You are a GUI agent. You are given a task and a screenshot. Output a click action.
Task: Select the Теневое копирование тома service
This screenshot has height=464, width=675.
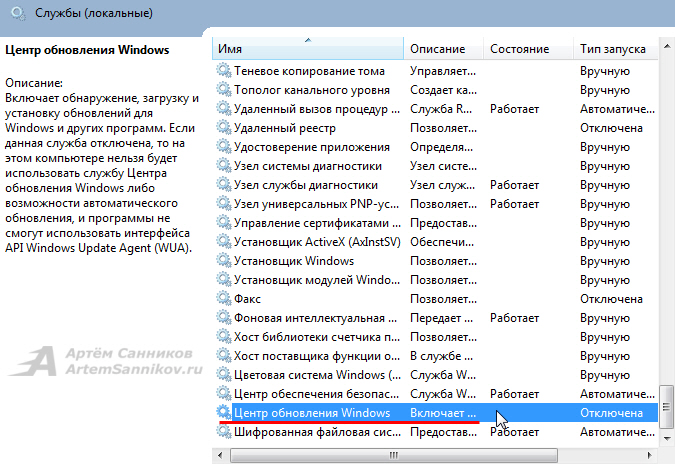pyautogui.click(x=309, y=71)
